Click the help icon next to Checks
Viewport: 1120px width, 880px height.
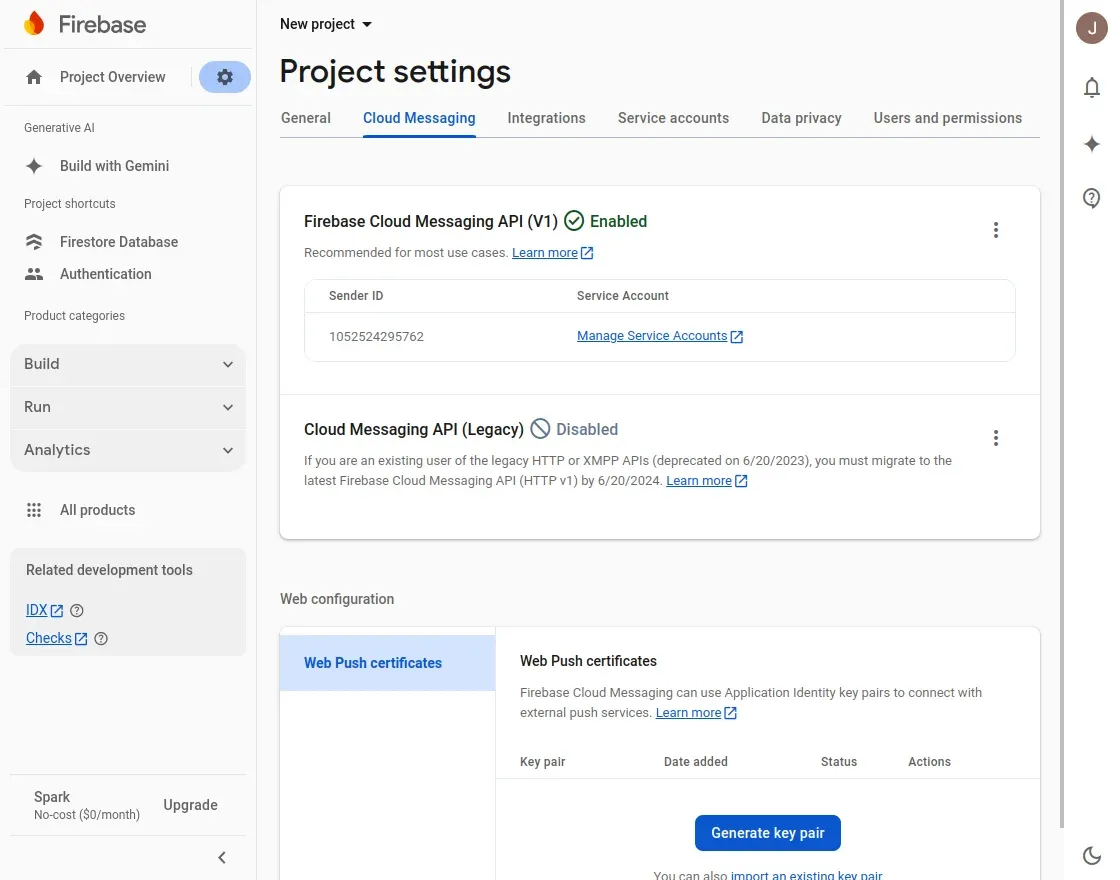tap(101, 639)
